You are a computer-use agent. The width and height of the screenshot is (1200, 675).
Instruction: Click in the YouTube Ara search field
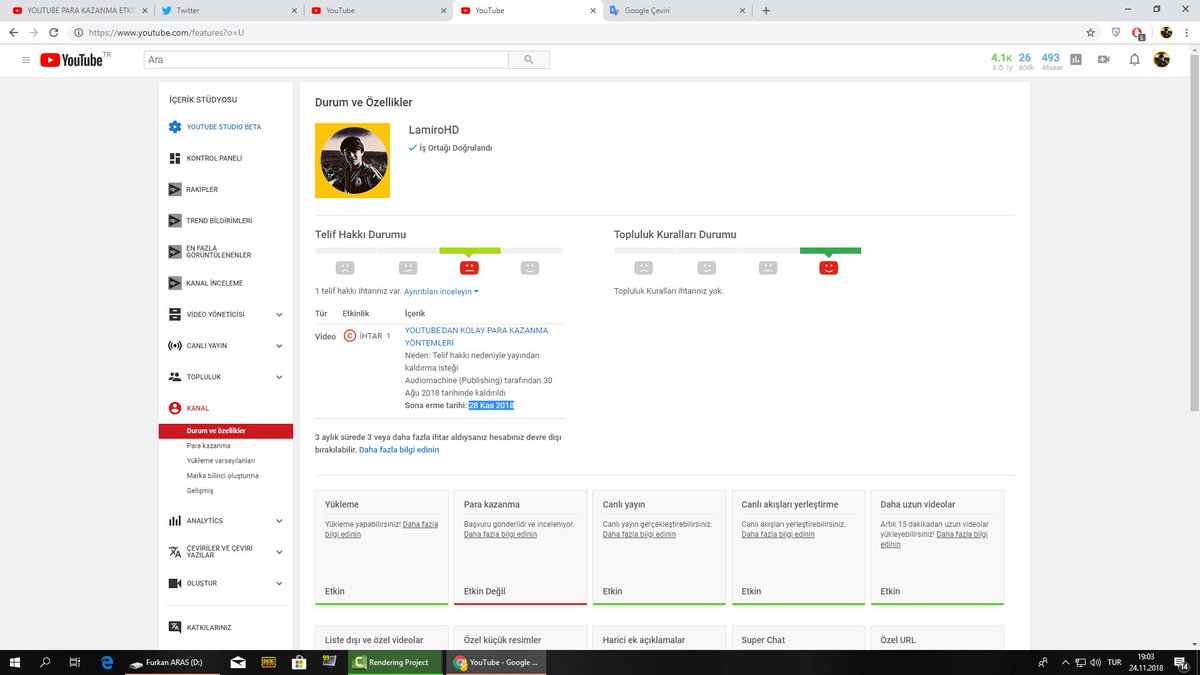[x=325, y=60]
